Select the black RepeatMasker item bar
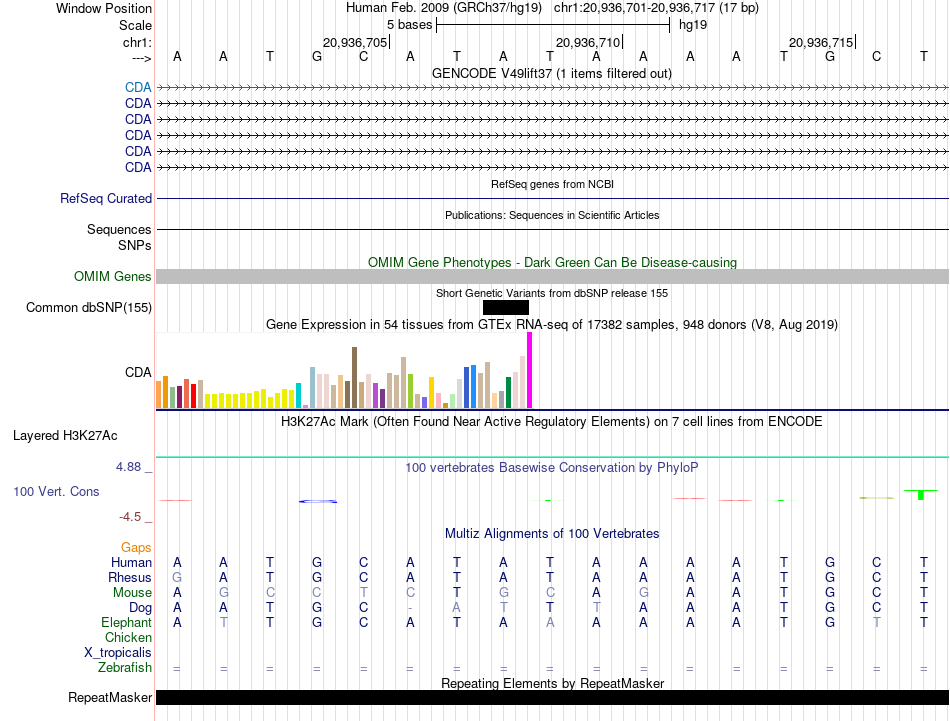The width and height of the screenshot is (950, 721). (552, 697)
